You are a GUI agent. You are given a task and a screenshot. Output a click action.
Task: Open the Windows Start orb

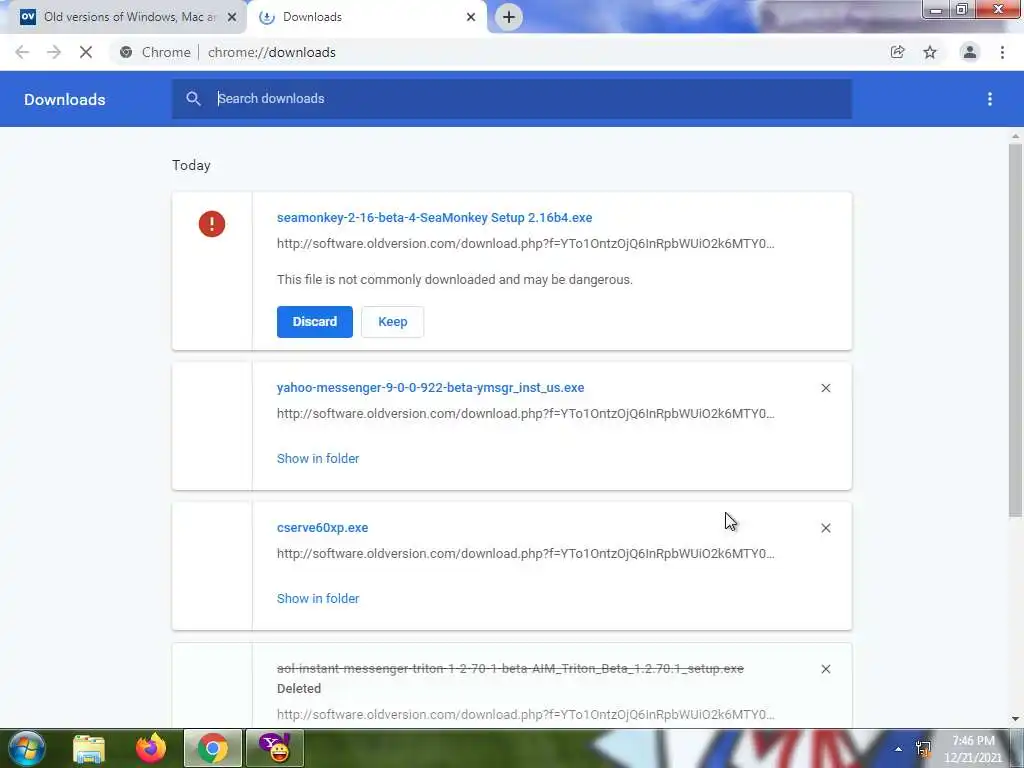click(27, 748)
